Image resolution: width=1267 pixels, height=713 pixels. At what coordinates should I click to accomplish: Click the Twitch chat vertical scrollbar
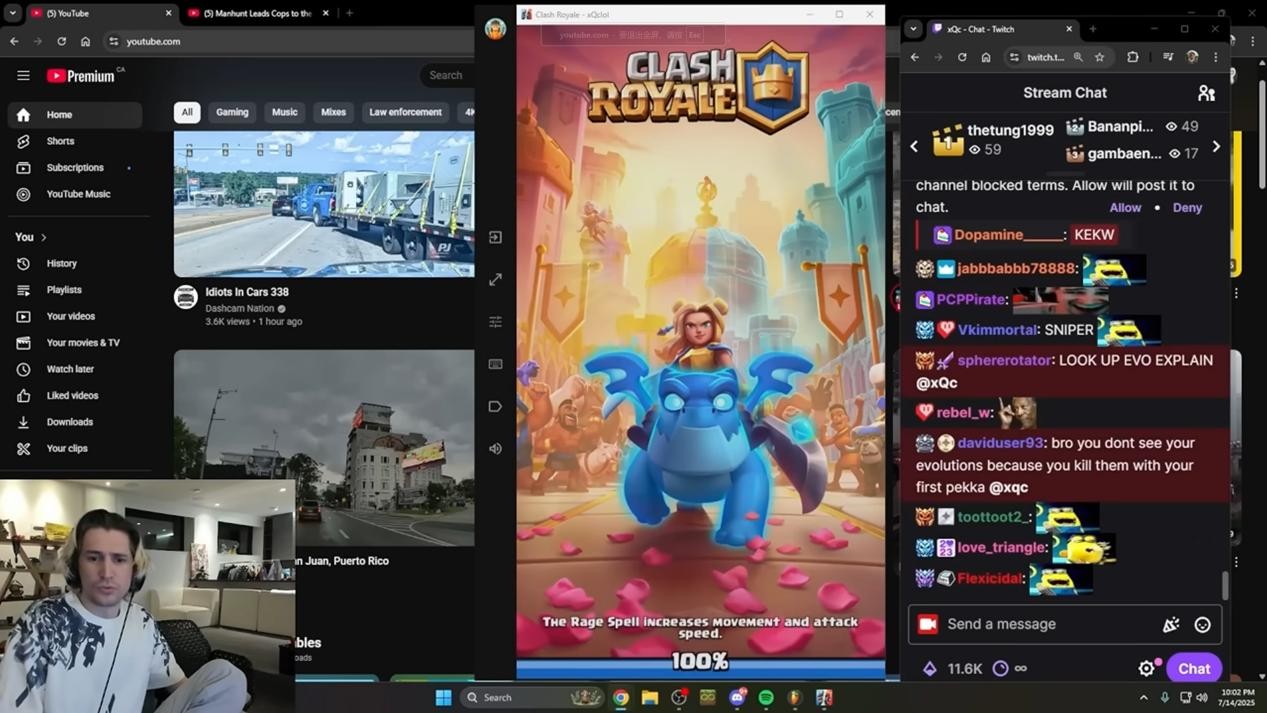(x=1224, y=586)
